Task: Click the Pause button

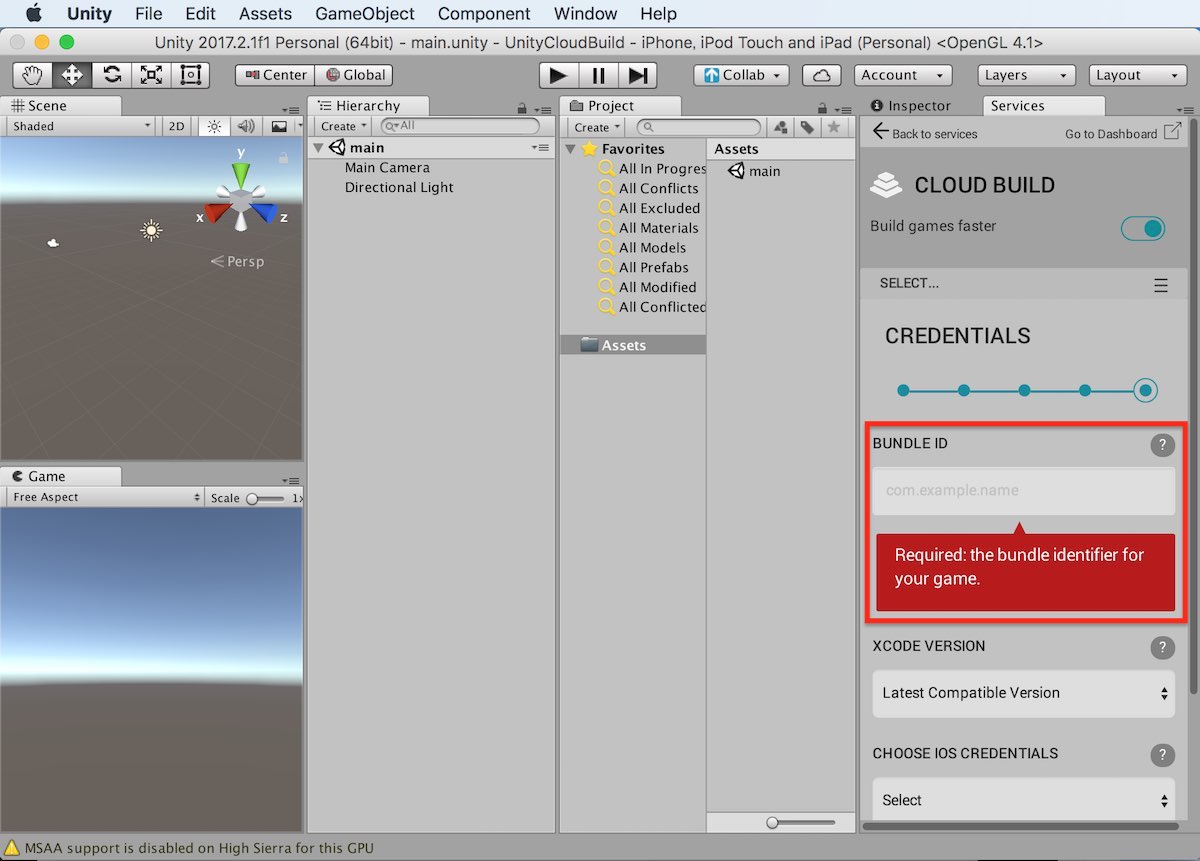Action: (598, 75)
